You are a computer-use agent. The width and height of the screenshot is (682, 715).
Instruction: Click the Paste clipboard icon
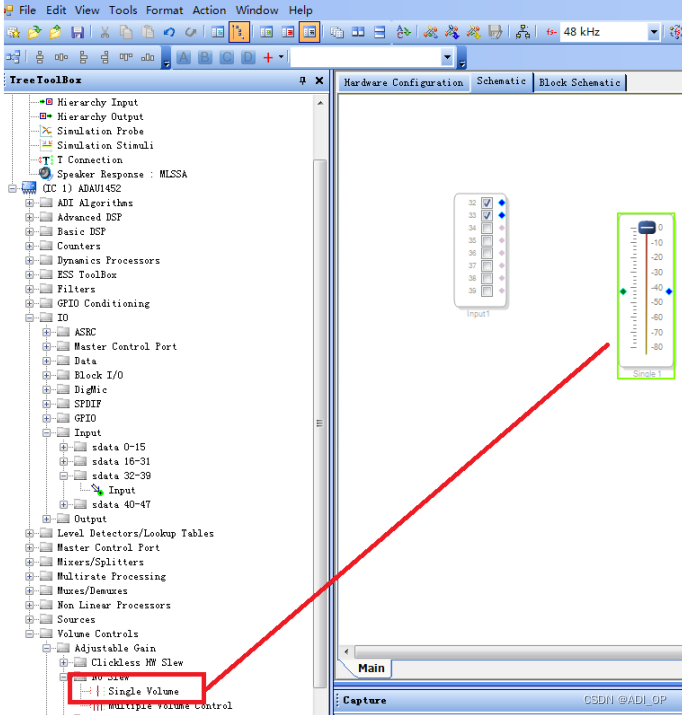[148, 32]
